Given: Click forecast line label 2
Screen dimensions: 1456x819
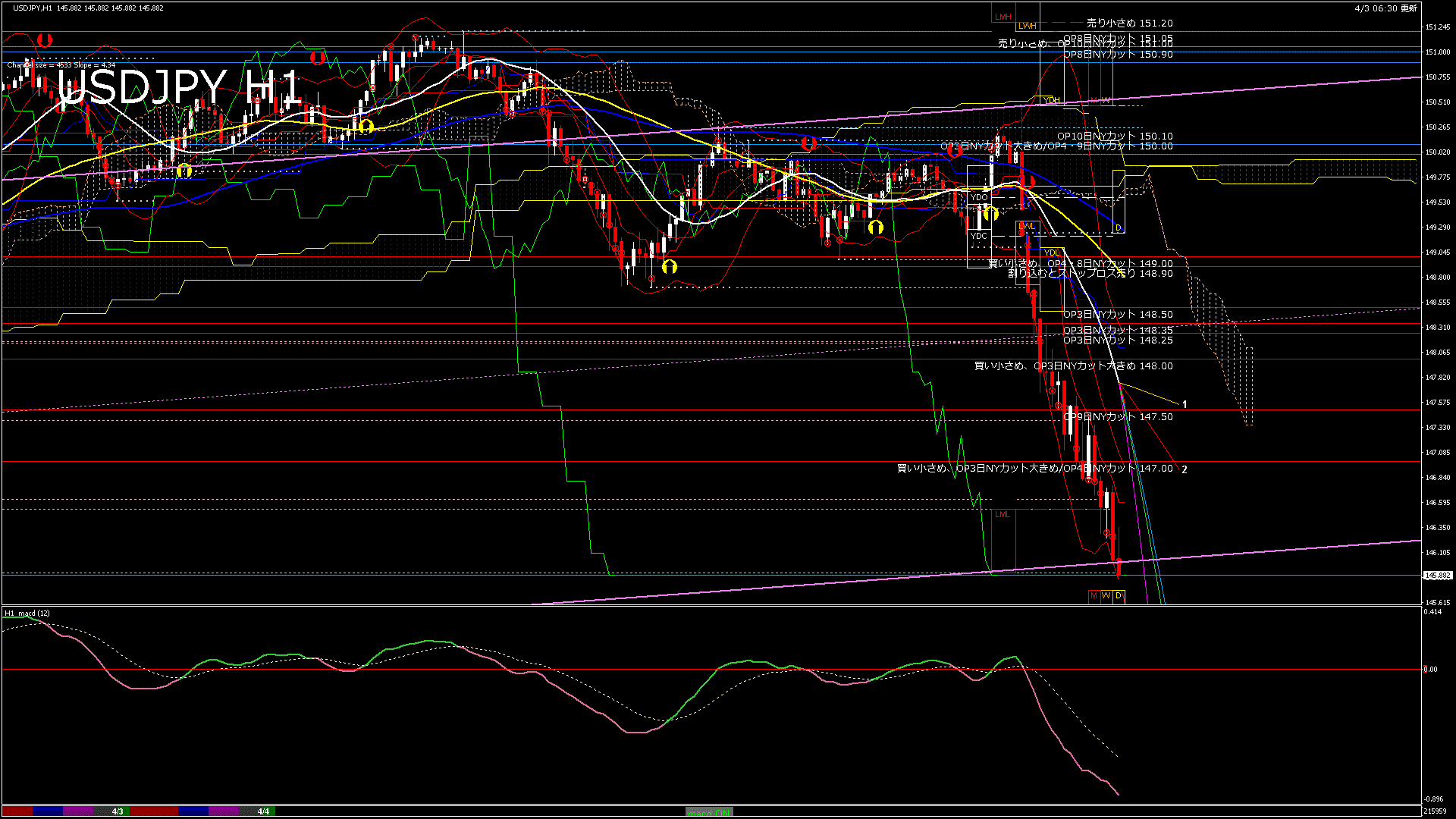Looking at the screenshot, I should (x=1185, y=469).
